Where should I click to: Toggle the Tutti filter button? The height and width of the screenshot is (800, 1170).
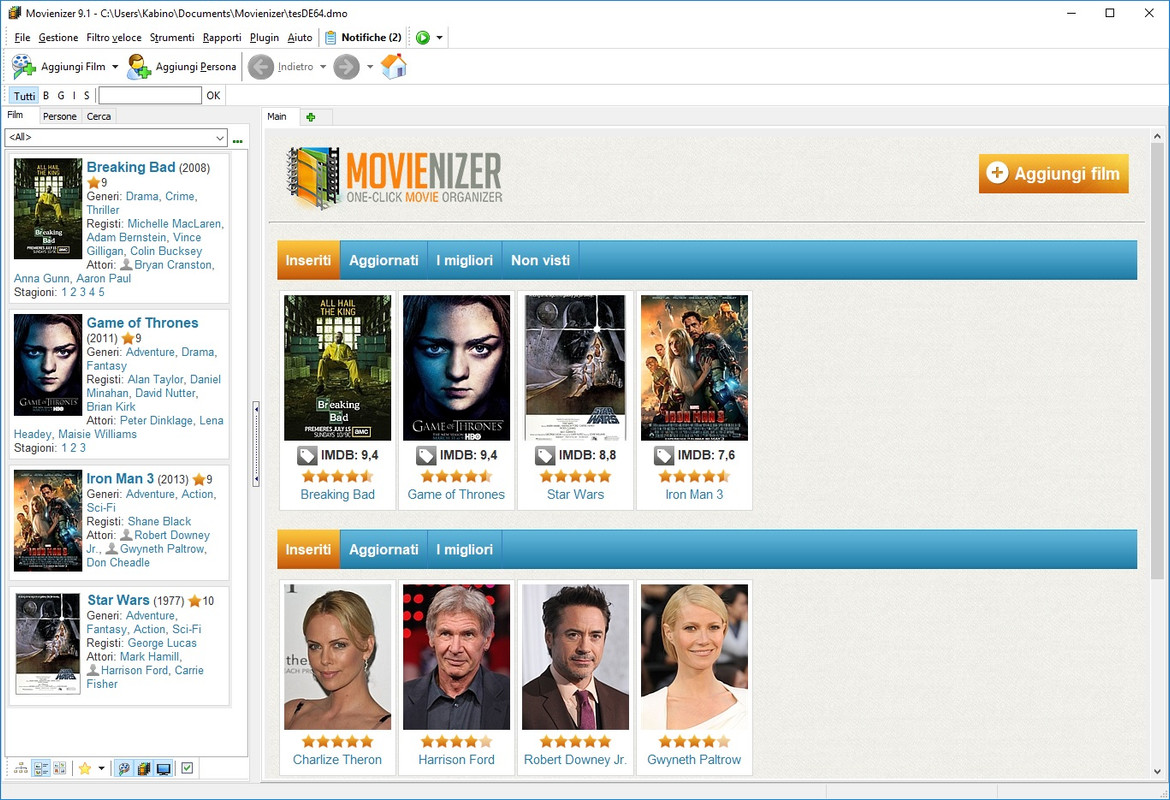[25, 96]
